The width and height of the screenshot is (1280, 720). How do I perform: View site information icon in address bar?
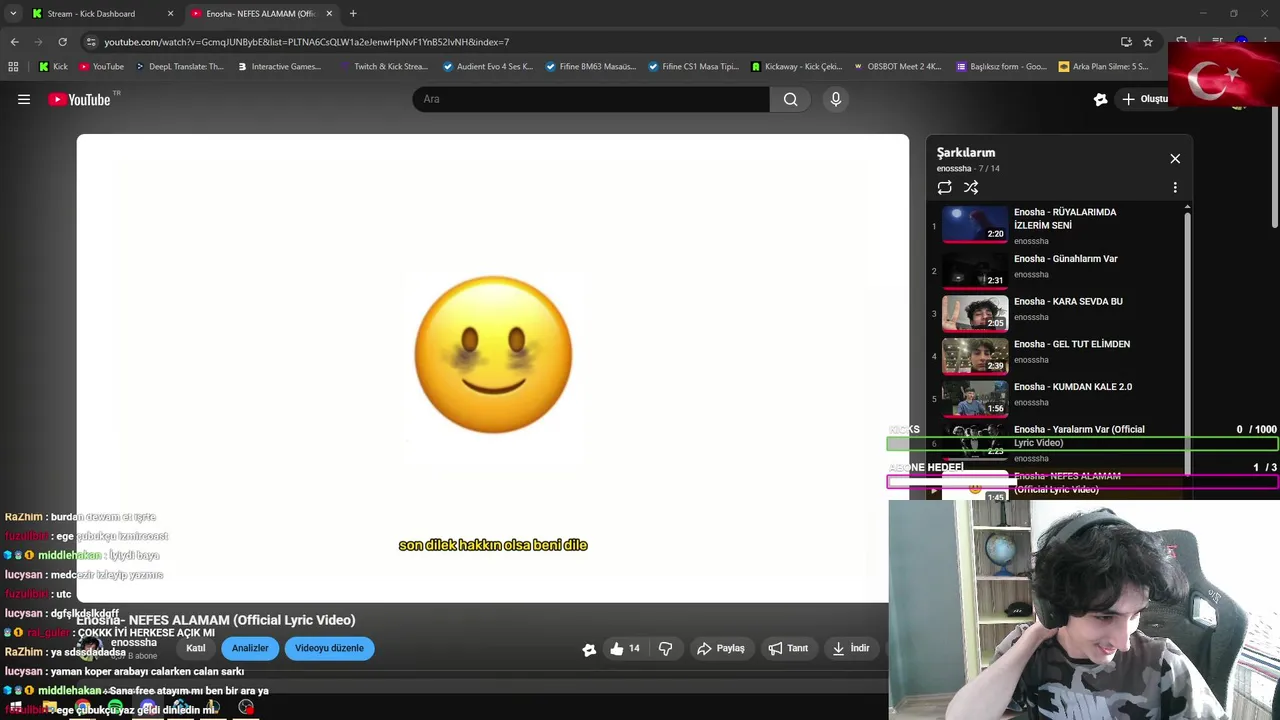point(91,42)
